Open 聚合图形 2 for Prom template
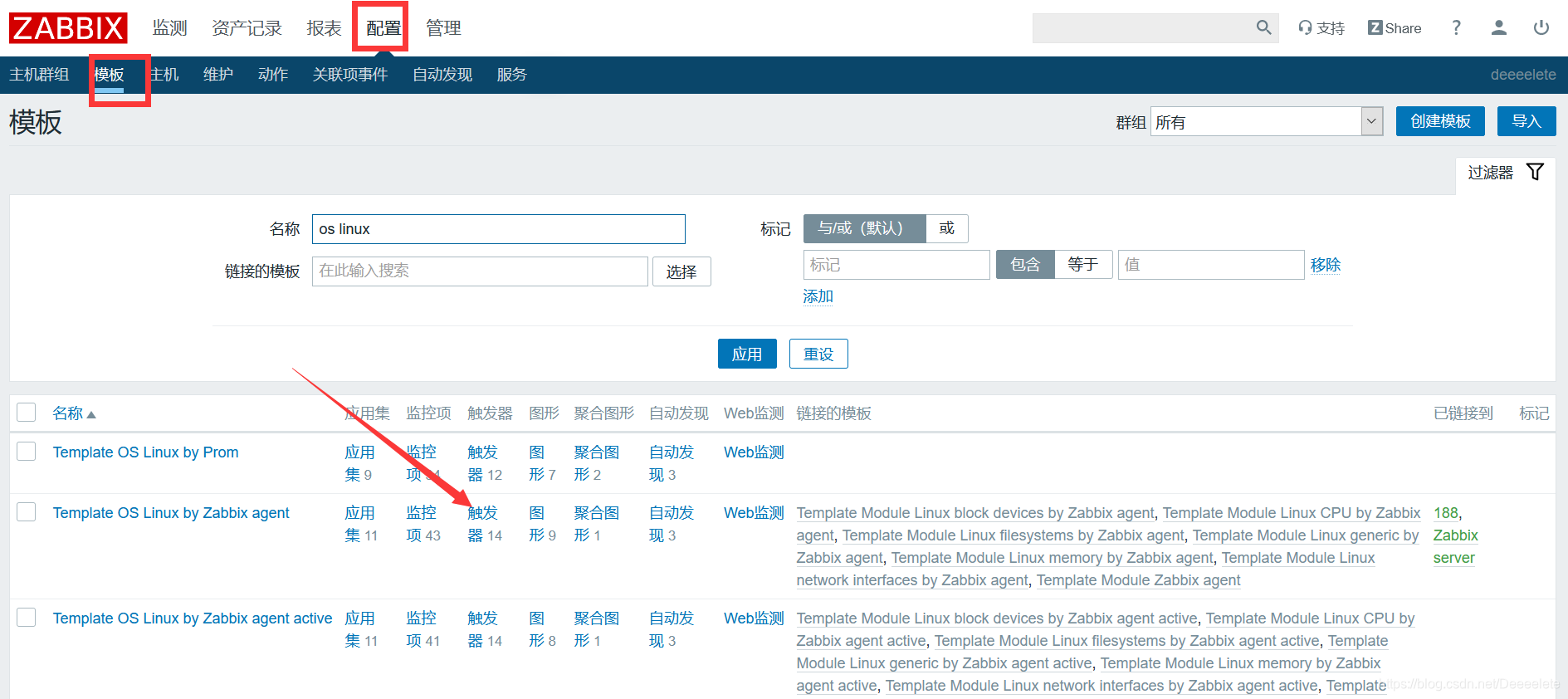 pos(597,463)
